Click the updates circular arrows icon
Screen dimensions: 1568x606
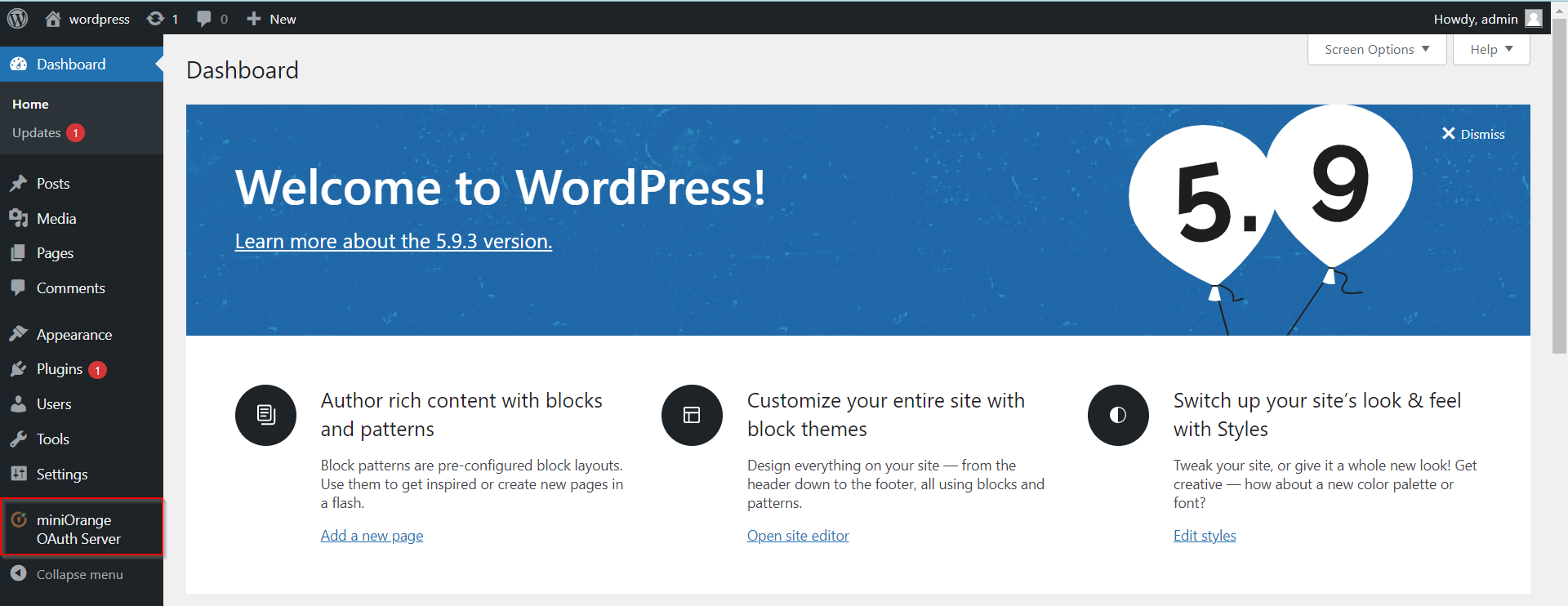[155, 18]
